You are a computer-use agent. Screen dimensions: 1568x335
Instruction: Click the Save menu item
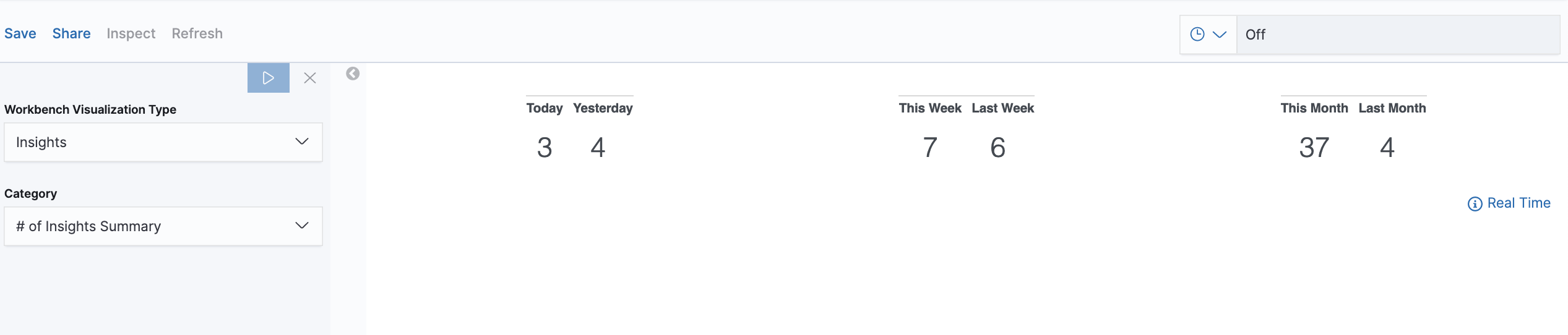pyautogui.click(x=20, y=33)
